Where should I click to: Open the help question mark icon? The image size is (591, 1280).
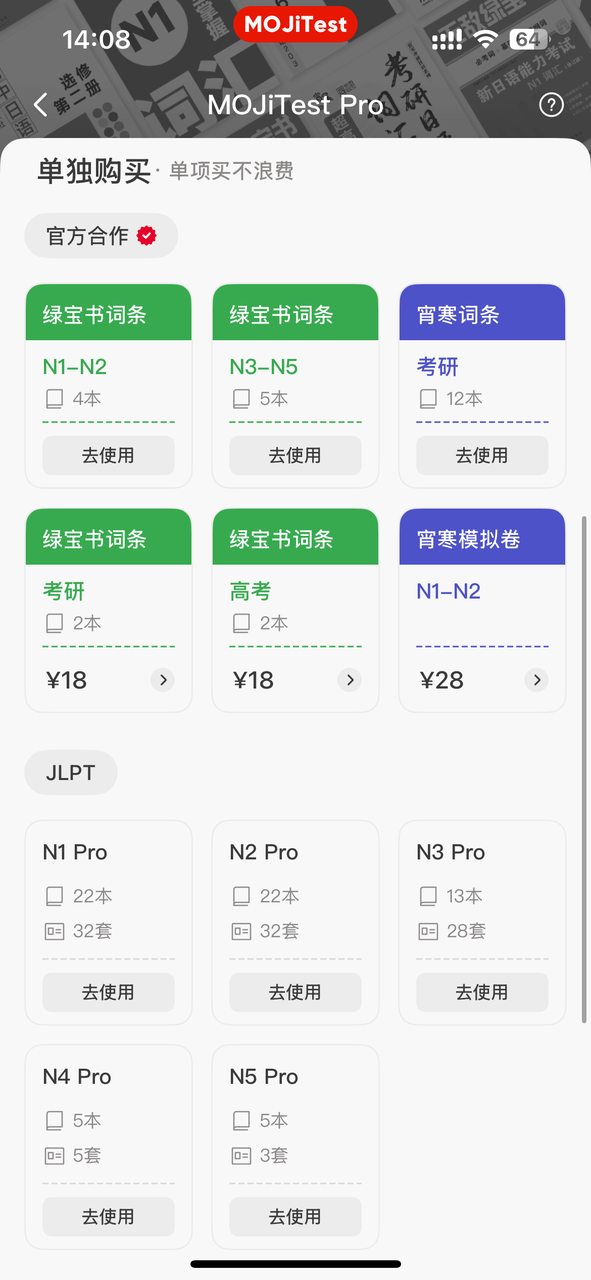click(551, 105)
